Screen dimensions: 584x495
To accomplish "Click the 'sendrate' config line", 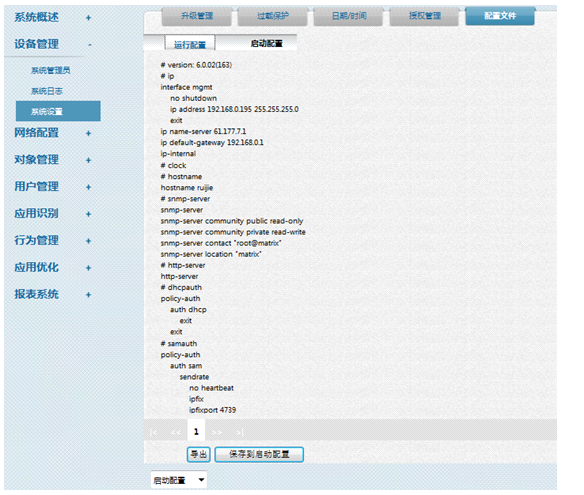I will pos(194,377).
